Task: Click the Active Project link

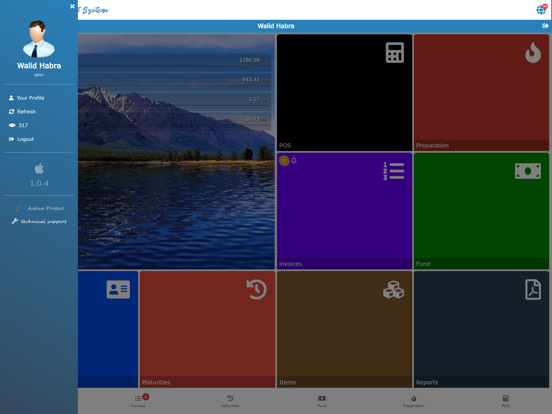Action: coord(40,208)
